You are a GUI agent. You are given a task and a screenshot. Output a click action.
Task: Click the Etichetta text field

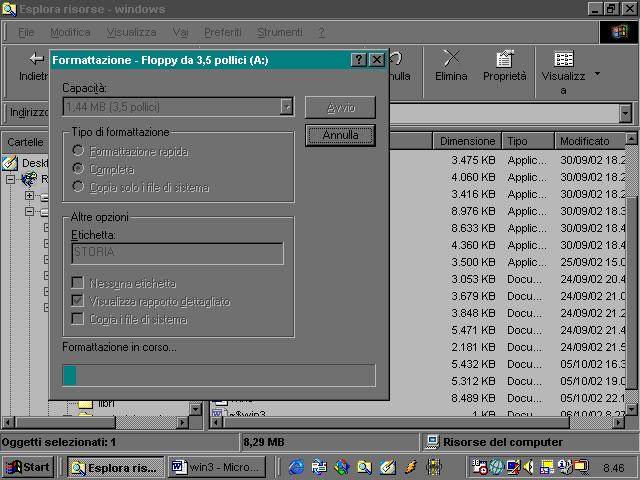(178, 253)
